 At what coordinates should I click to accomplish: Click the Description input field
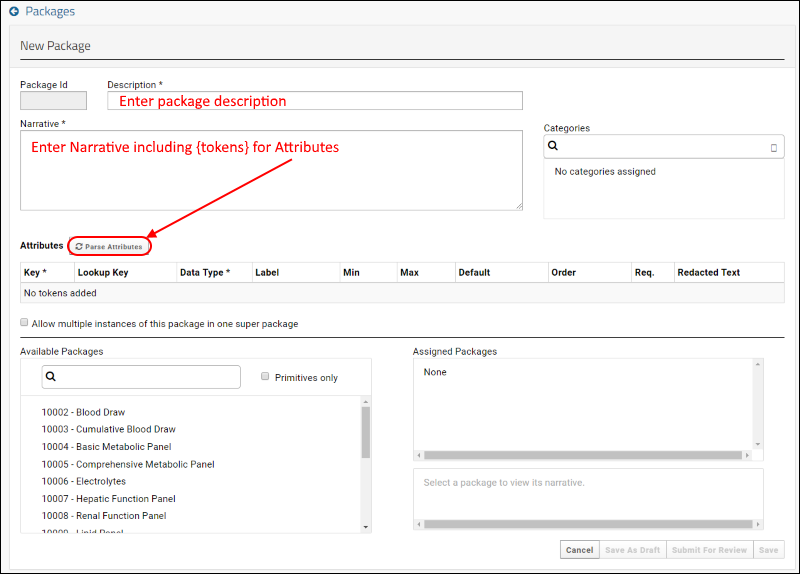point(314,101)
